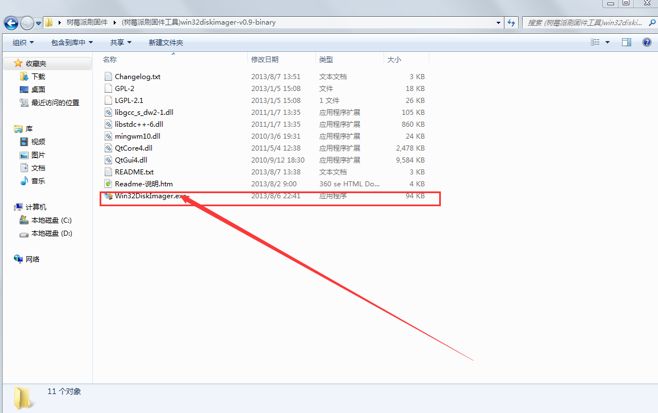The image size is (658, 413).
Task: Toggle the preview pane icon
Action: pos(627,42)
